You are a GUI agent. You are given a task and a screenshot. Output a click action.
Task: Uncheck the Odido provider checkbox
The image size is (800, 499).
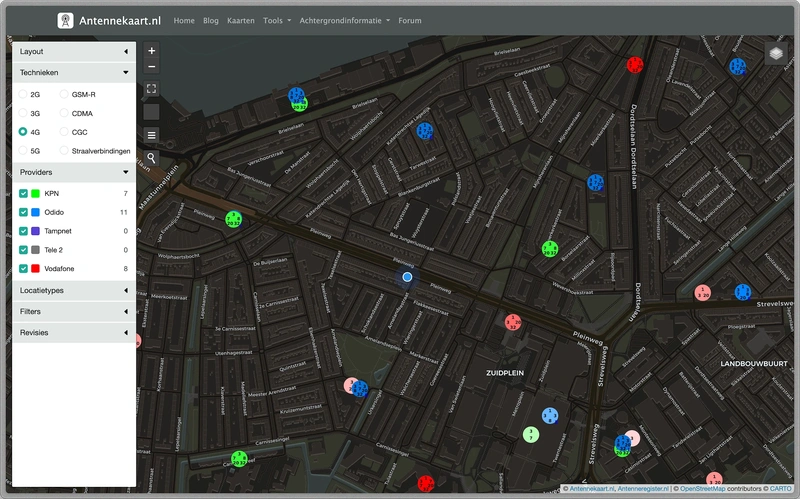tap(23, 212)
